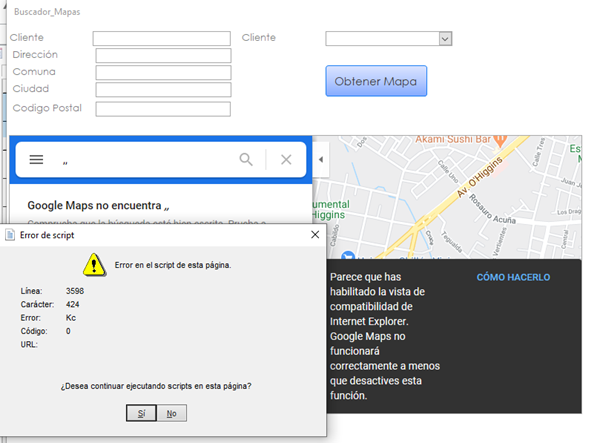Open the Google Maps hamburger menu

pyautogui.click(x=36, y=159)
